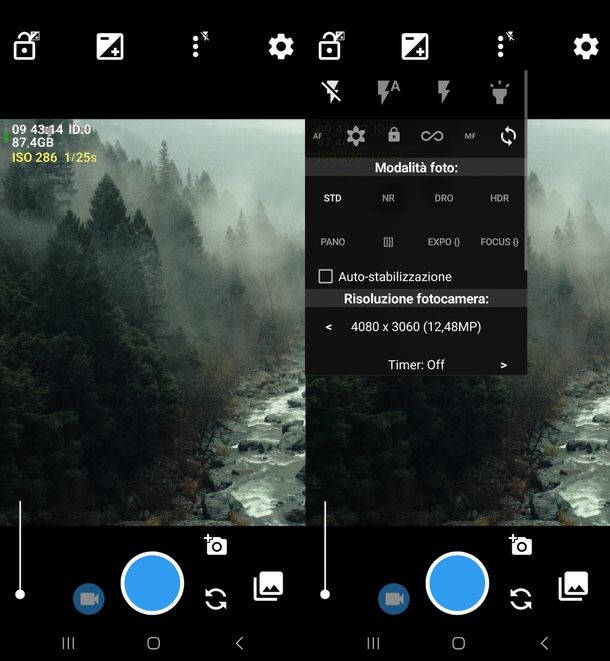Tap Android back button on right screen
Image resolution: width=610 pixels, height=661 pixels.
[x=544, y=643]
